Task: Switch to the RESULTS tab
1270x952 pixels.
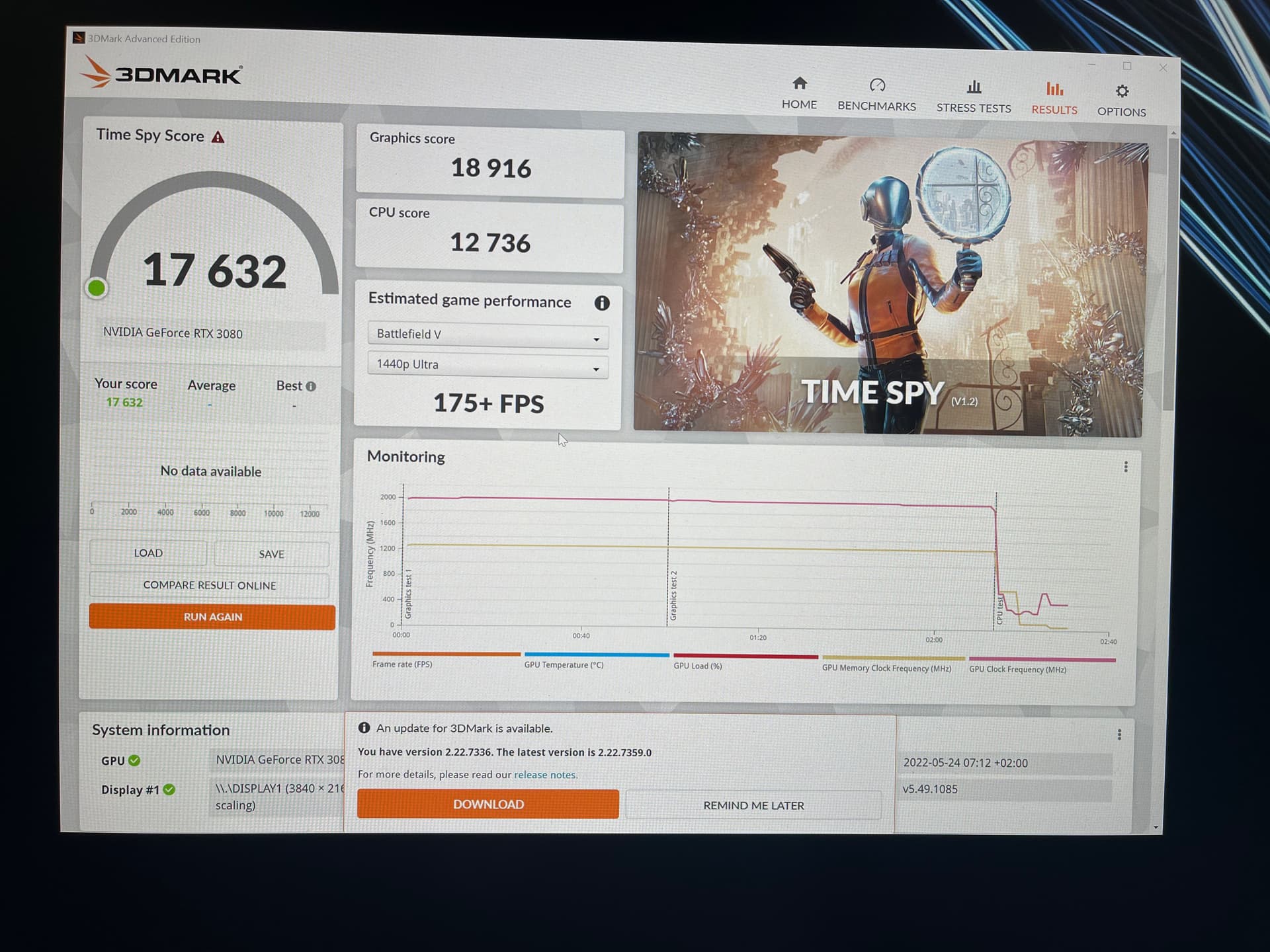Action: pos(1054,99)
